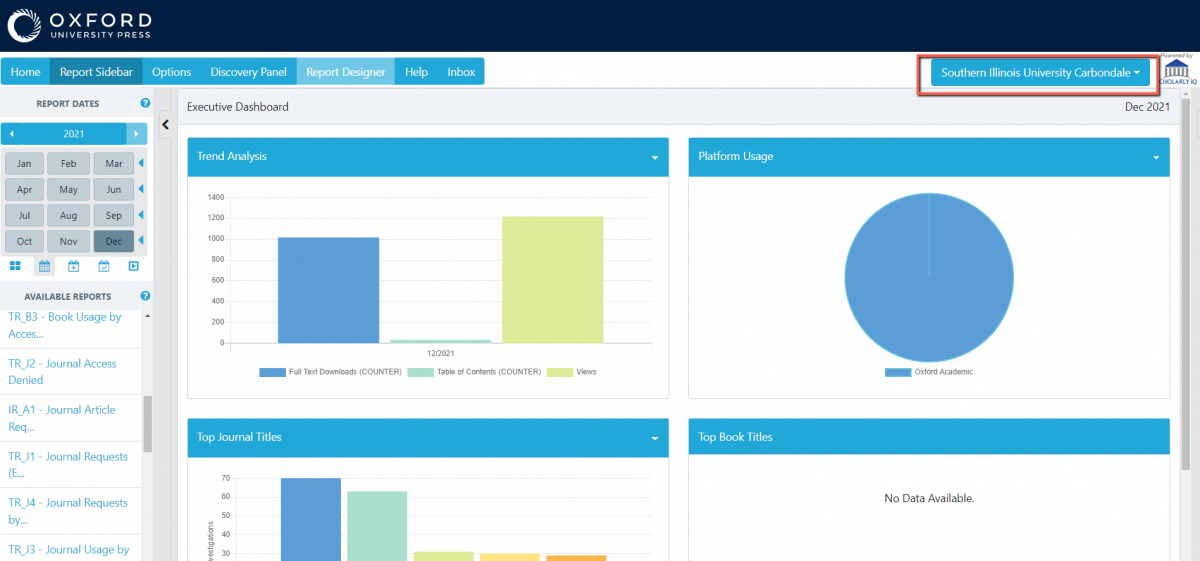
Task: Select Aug month
Action: (x=69, y=215)
